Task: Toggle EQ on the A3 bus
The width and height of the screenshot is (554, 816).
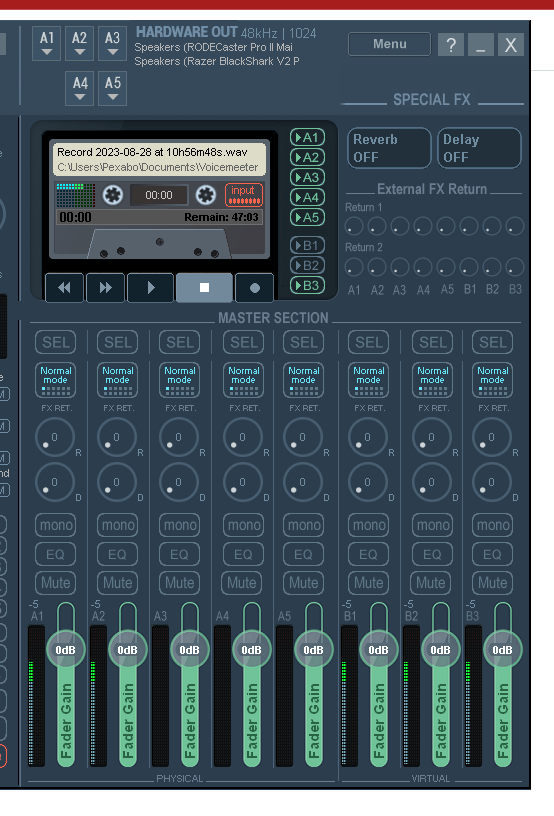Action: (x=180, y=554)
